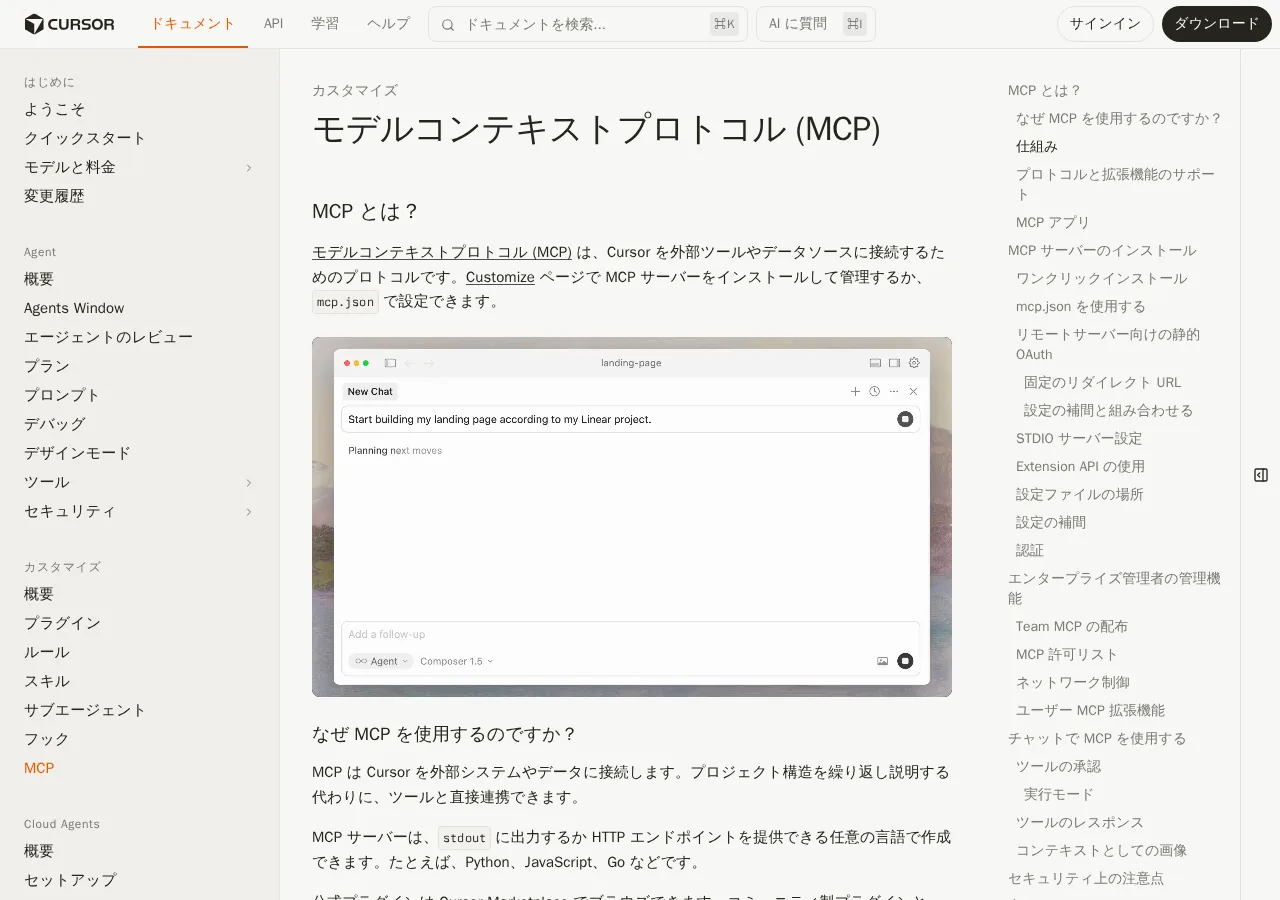Click the landing-page screenshot image

(632, 517)
